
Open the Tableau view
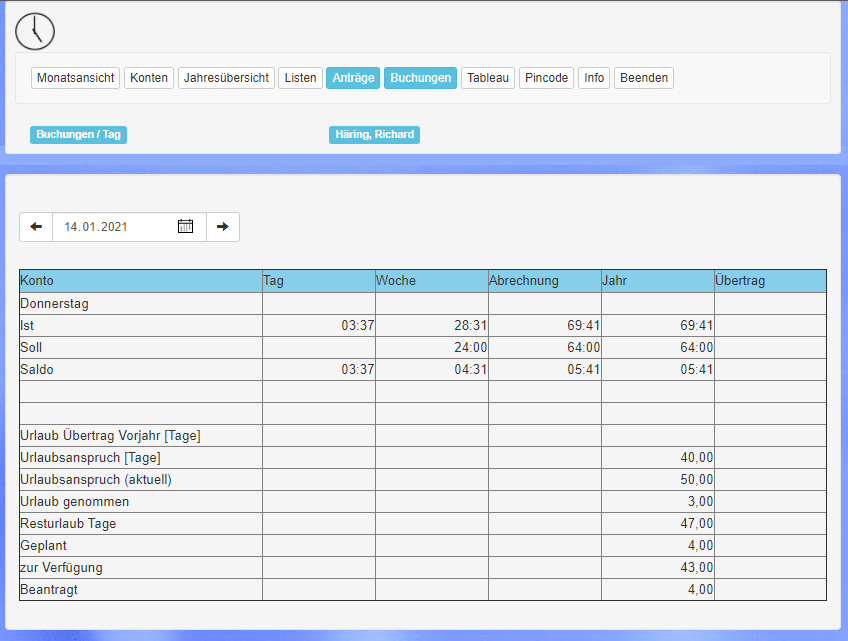[x=488, y=78]
